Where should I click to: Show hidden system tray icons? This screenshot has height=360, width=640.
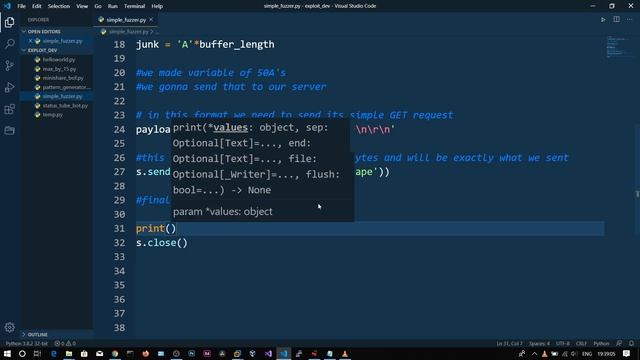(534, 353)
